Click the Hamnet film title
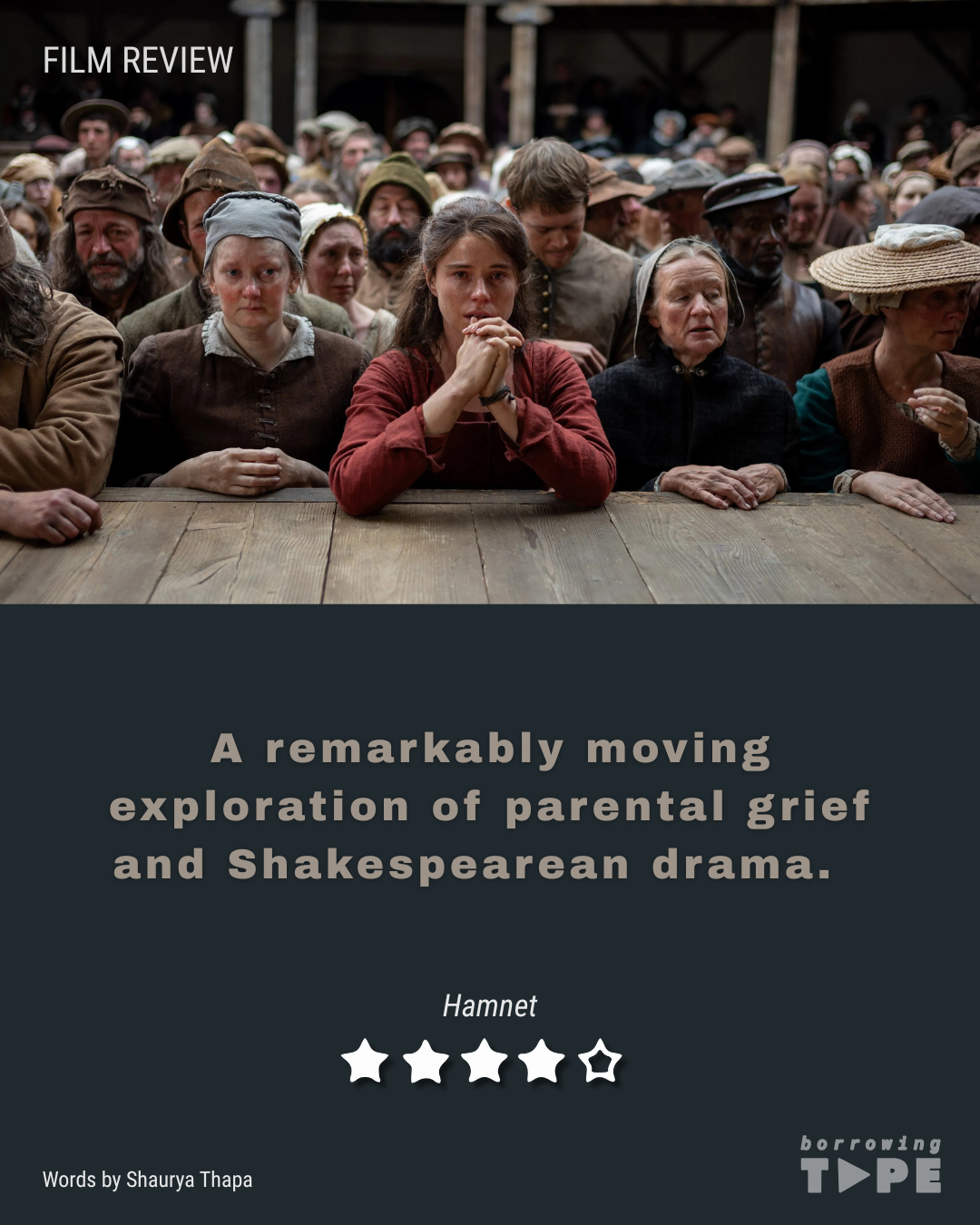The height and width of the screenshot is (1225, 980). pos(490,1005)
